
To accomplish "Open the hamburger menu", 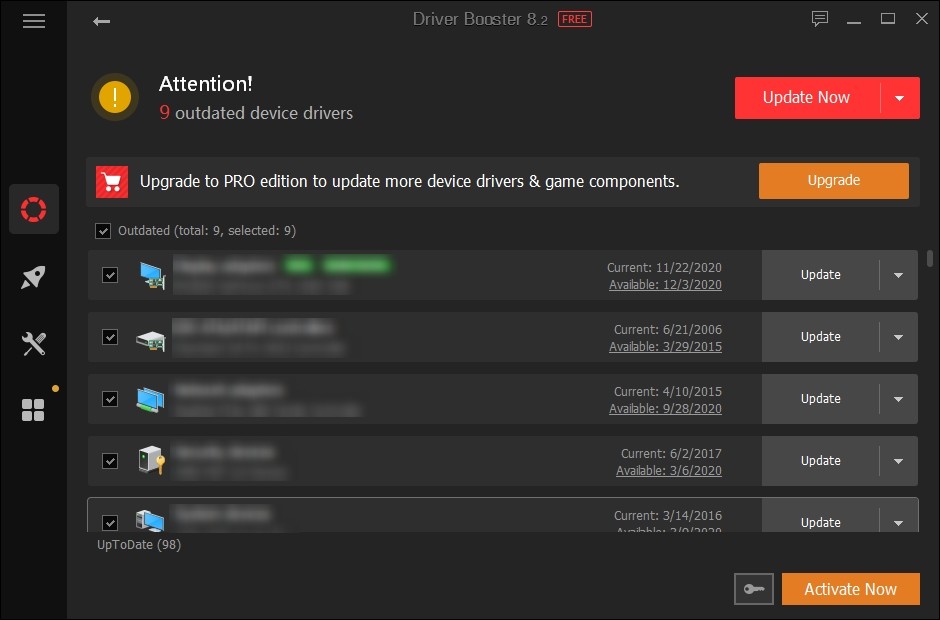I will 34,21.
